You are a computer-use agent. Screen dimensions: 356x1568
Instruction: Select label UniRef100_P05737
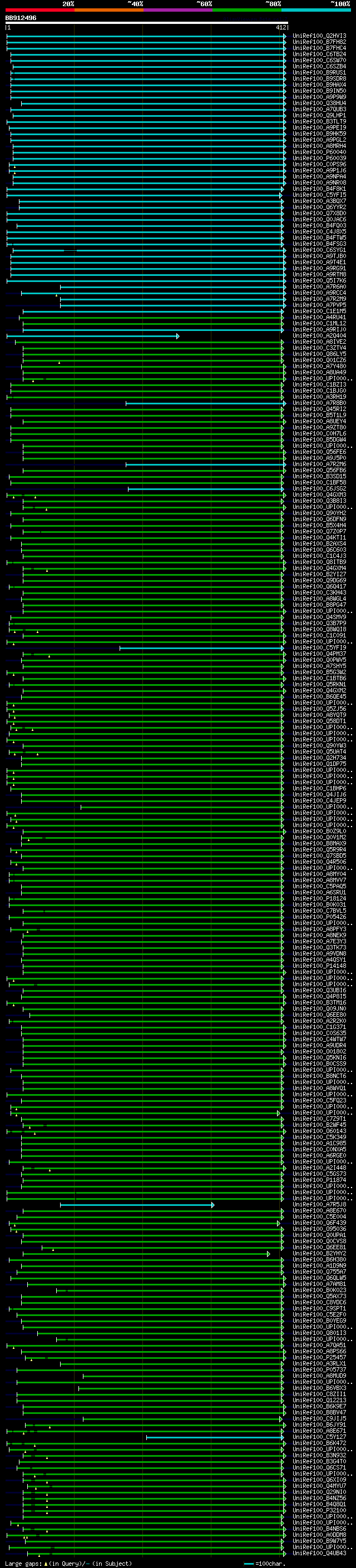[319, 1369]
